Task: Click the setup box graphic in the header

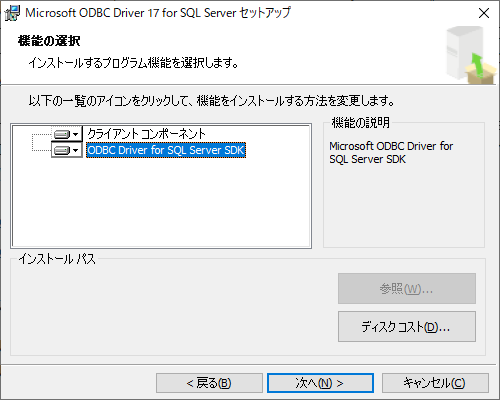Action: click(x=471, y=55)
